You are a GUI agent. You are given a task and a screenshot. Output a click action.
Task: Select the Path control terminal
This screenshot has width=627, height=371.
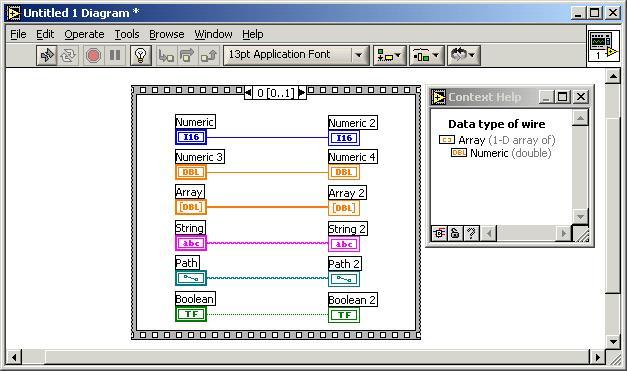click(191, 278)
